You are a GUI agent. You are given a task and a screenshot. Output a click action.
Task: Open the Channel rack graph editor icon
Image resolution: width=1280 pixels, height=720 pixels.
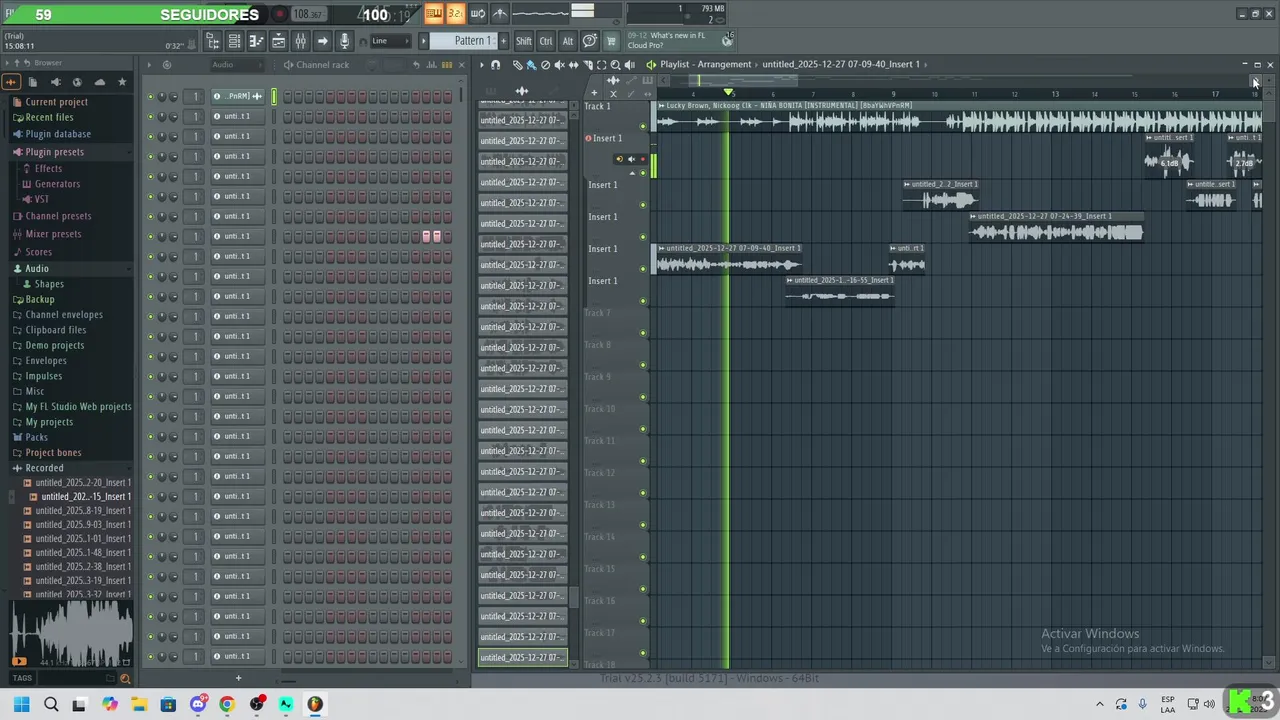pyautogui.click(x=432, y=65)
